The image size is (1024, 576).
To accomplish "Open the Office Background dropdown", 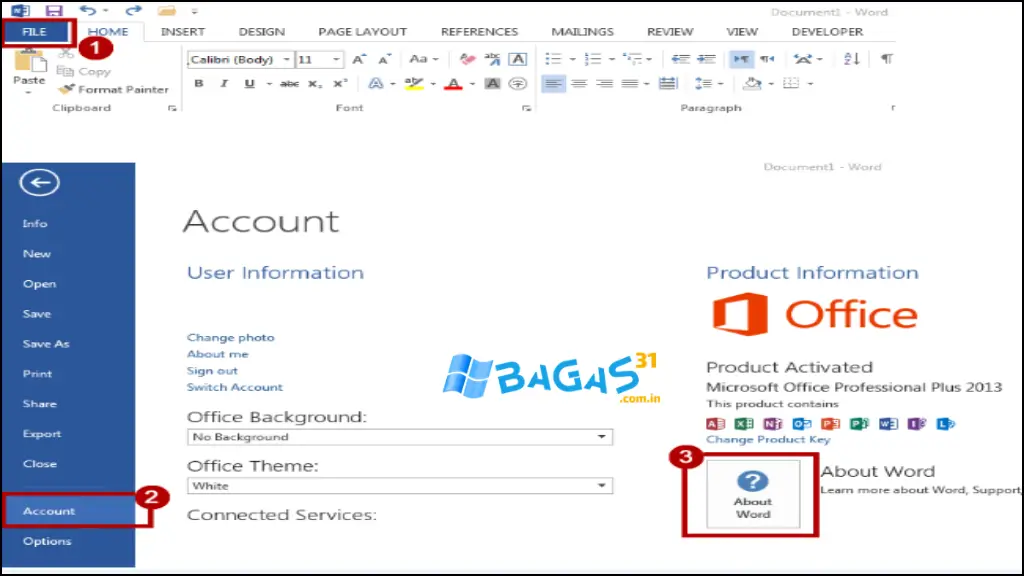I will click(x=601, y=436).
